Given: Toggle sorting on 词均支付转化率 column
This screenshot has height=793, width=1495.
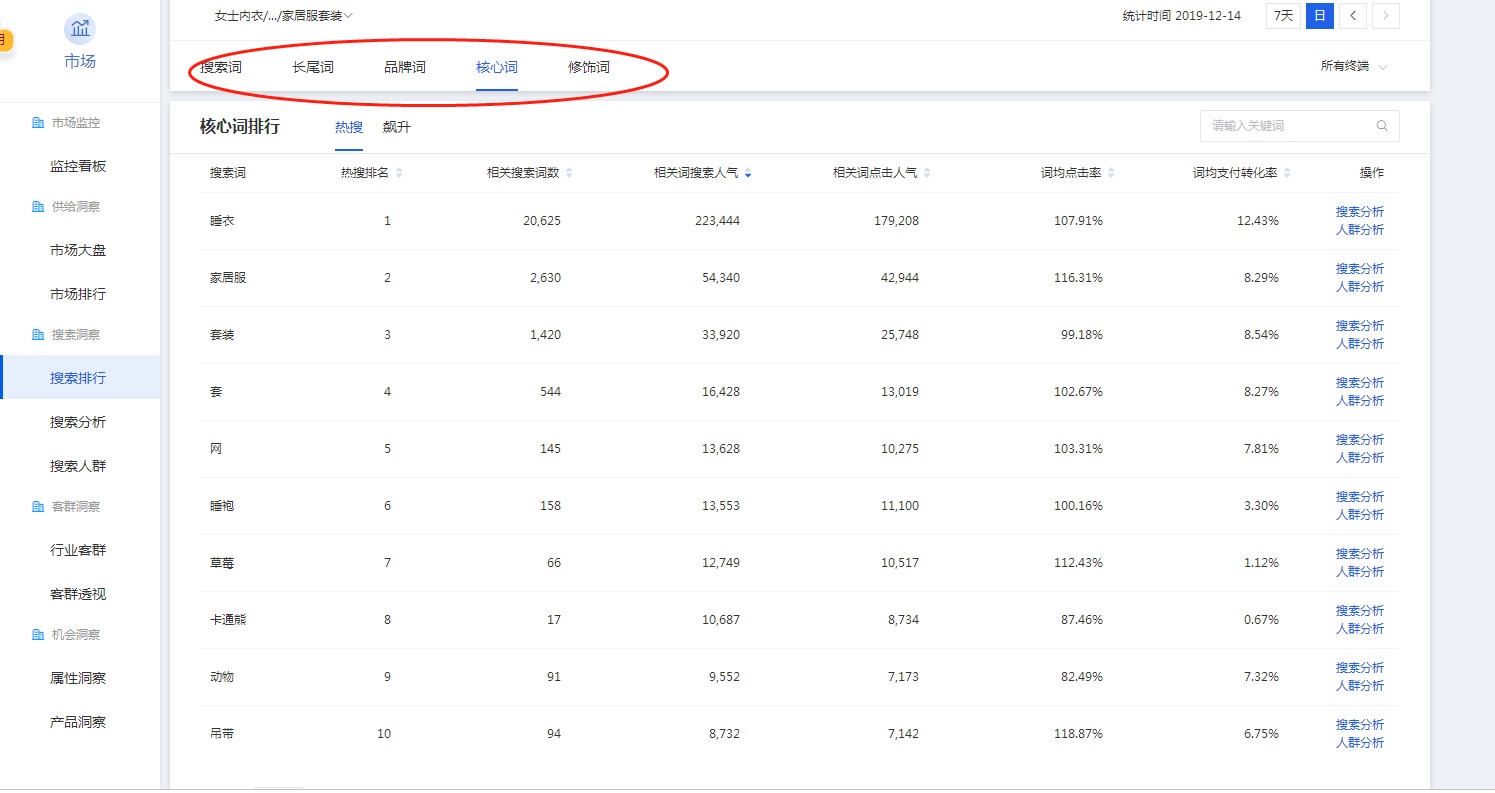Looking at the screenshot, I should click(x=1287, y=171).
